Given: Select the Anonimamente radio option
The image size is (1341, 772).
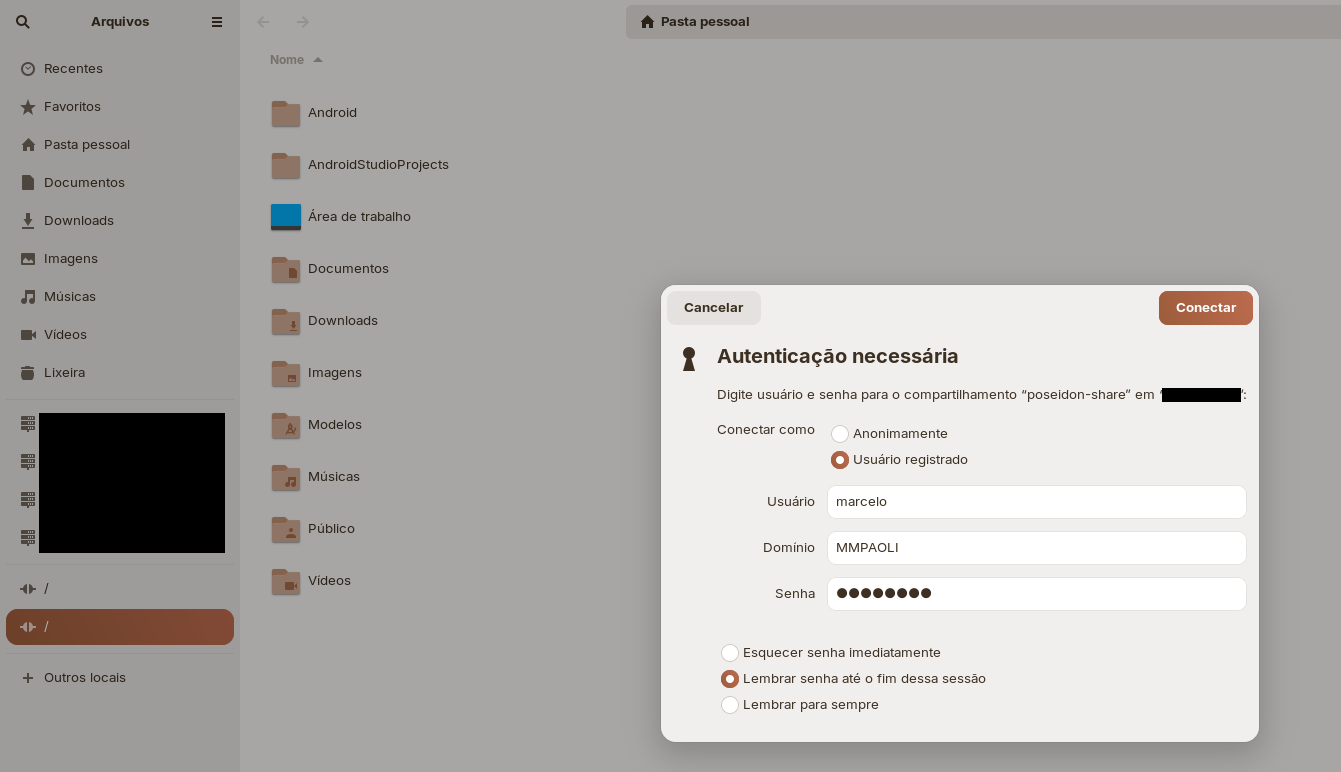Looking at the screenshot, I should (840, 434).
